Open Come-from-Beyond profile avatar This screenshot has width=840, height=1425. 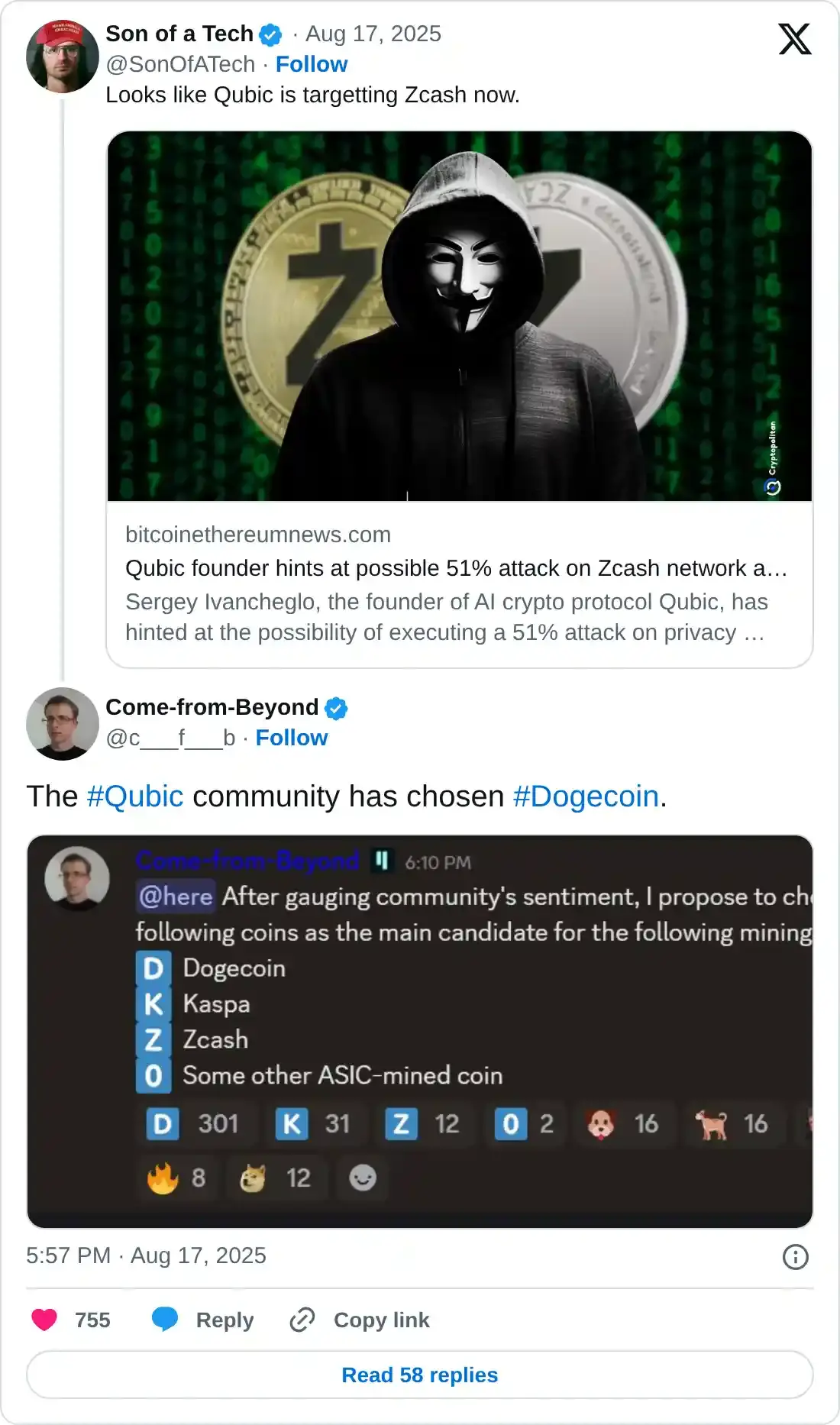click(x=62, y=723)
